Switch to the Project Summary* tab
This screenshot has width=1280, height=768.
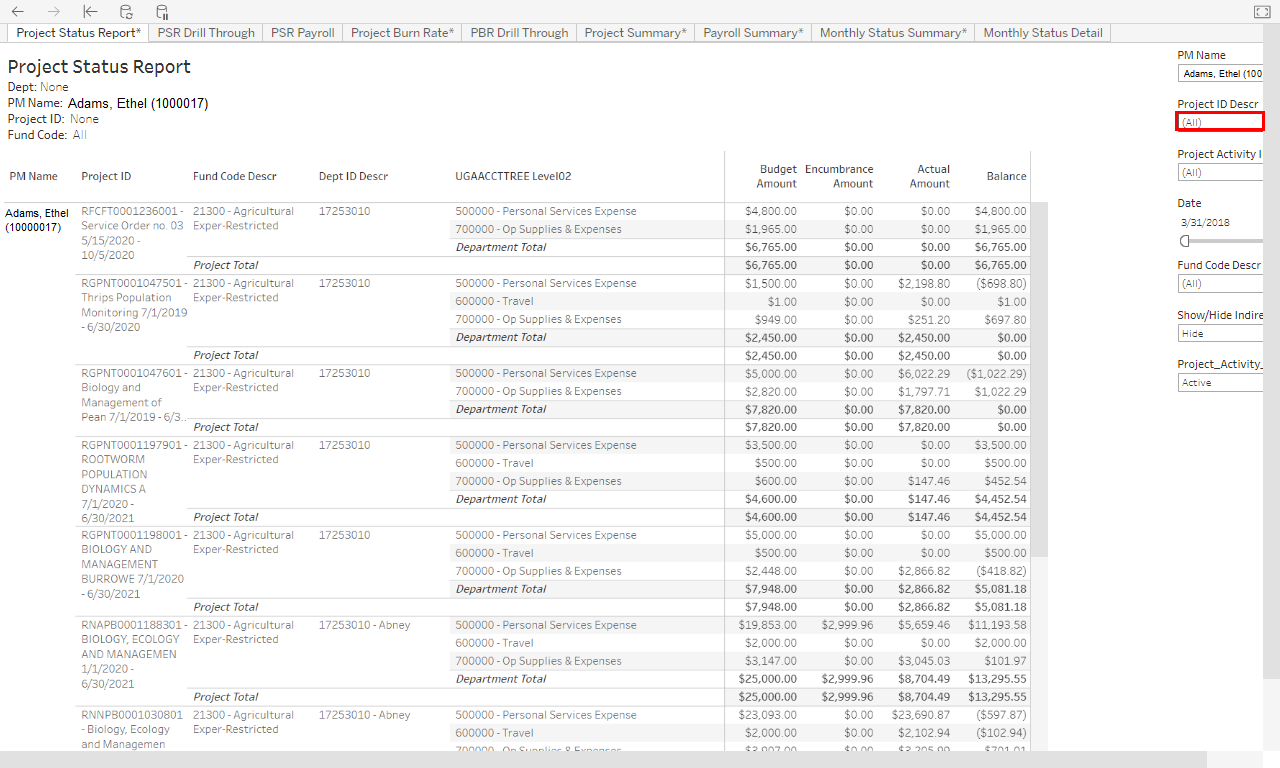pyautogui.click(x=635, y=33)
